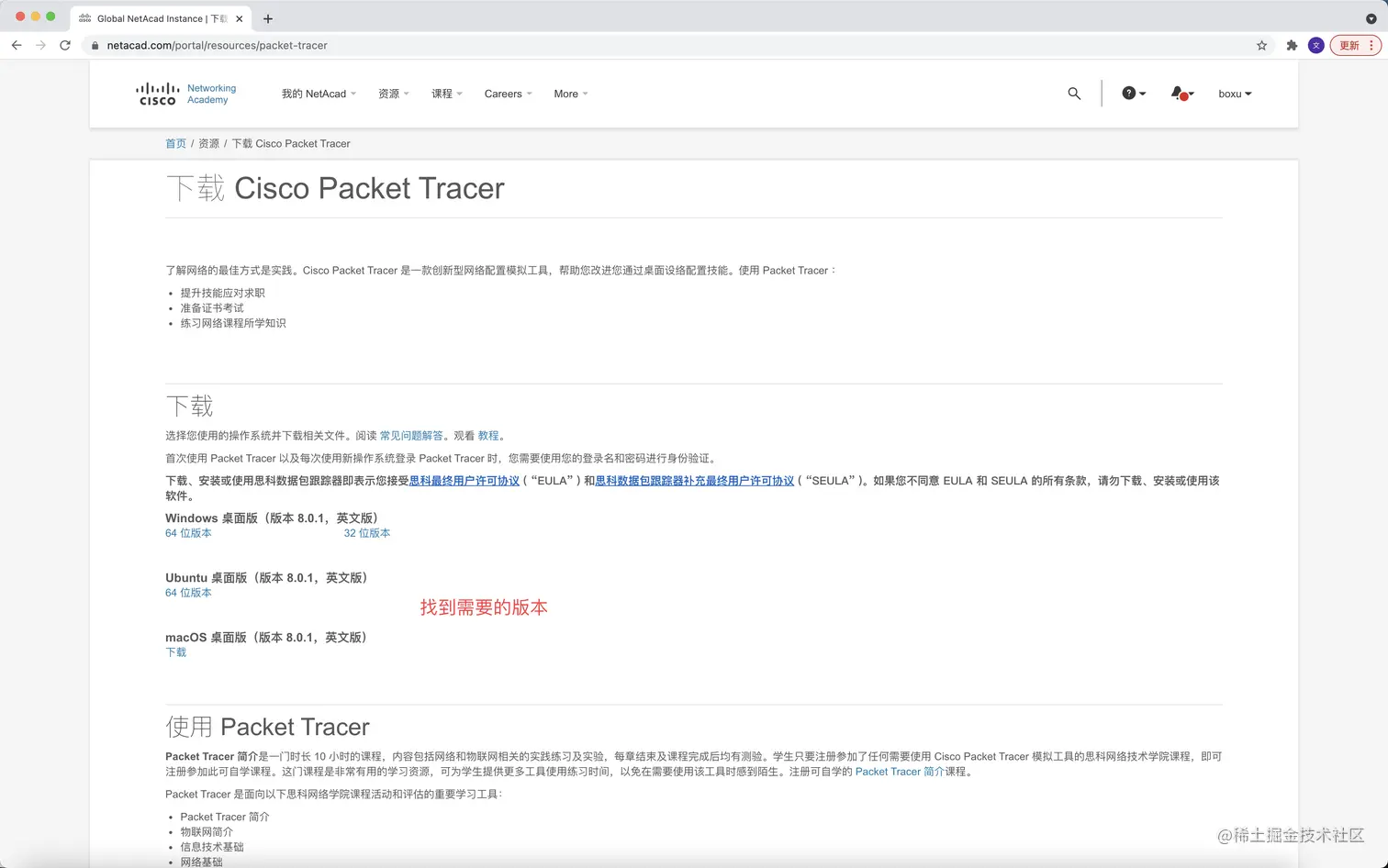The width and height of the screenshot is (1388, 868).
Task: Open the tab search chevron
Action: 1371,18
